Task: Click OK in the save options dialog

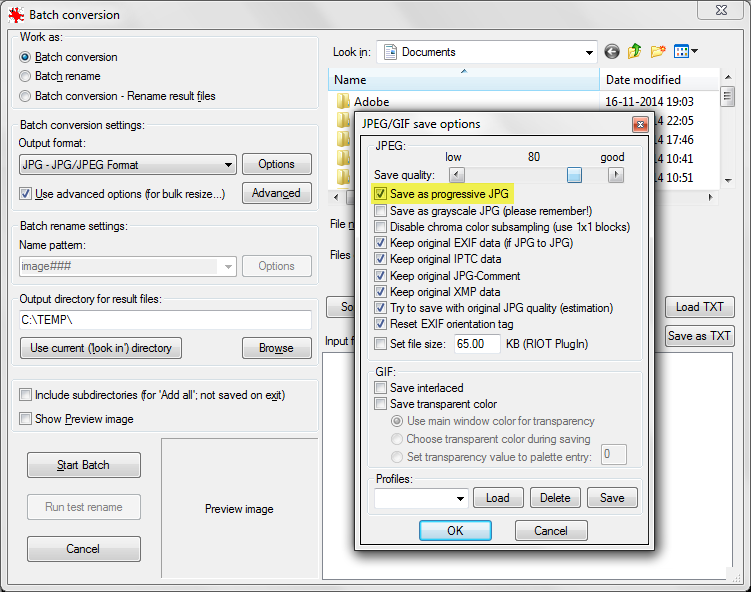Action: [x=455, y=531]
